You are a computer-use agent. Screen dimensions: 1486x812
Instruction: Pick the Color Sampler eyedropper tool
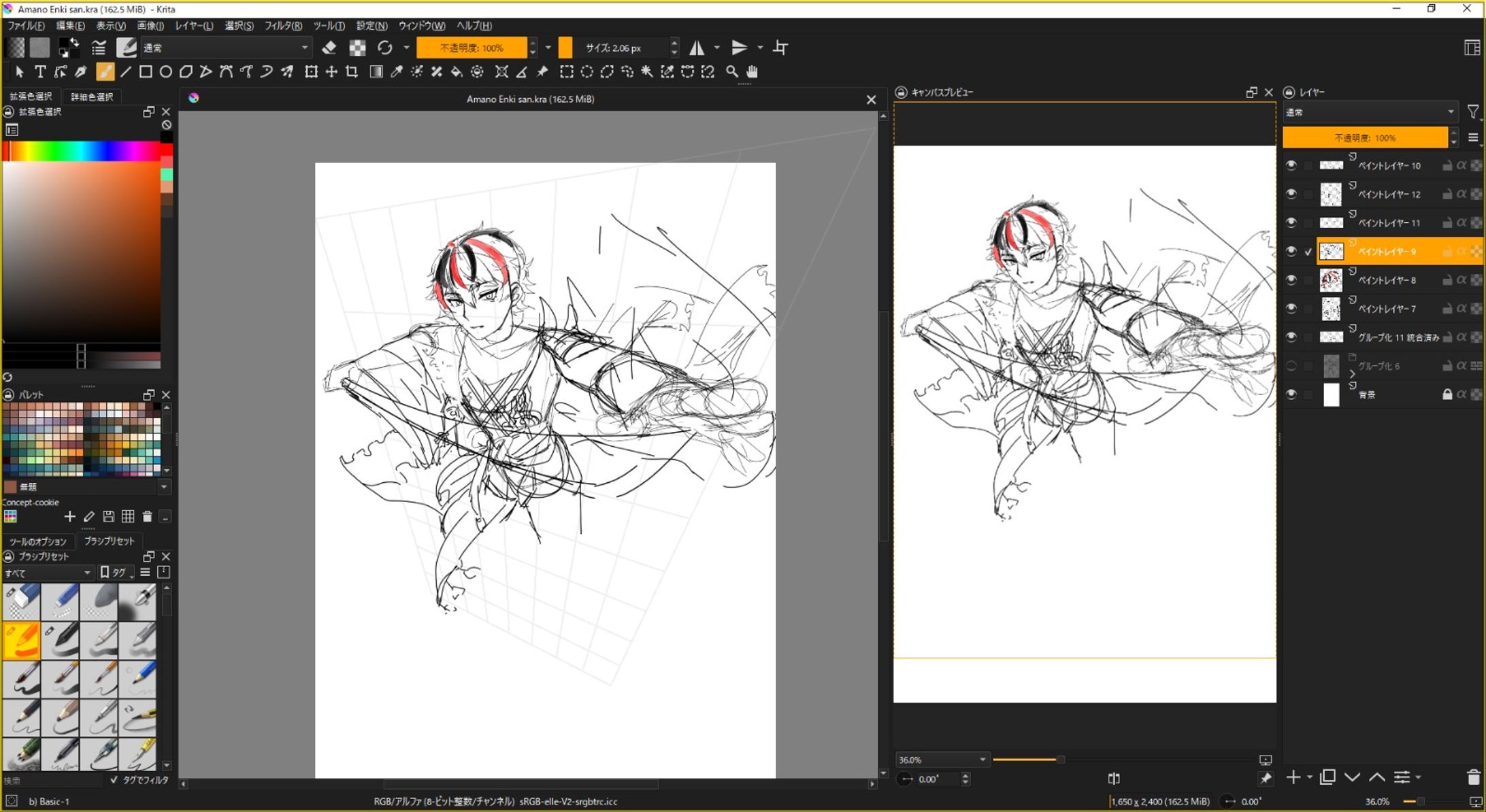click(x=396, y=71)
